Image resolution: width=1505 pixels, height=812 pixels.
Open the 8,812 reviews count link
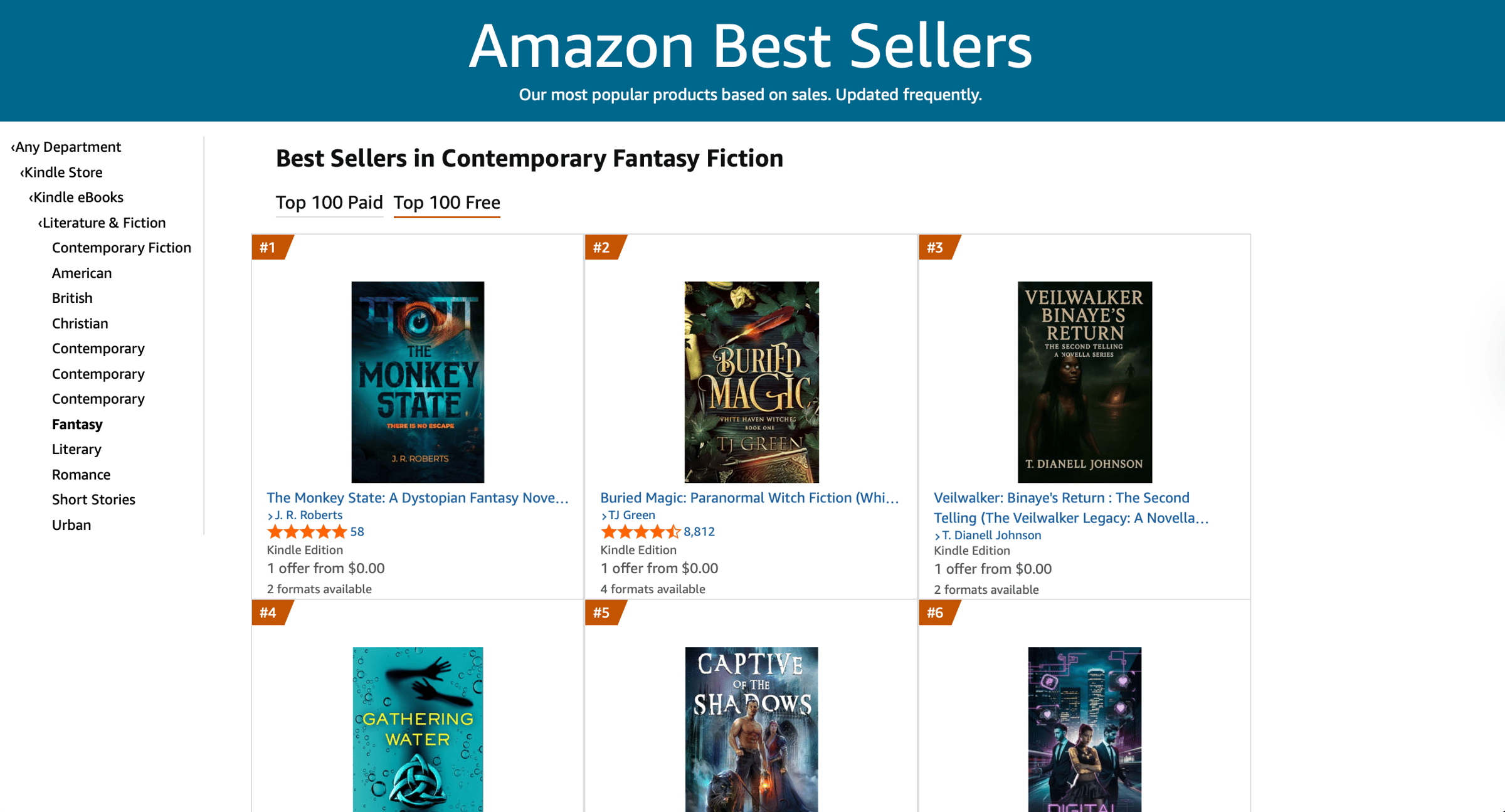tap(699, 532)
